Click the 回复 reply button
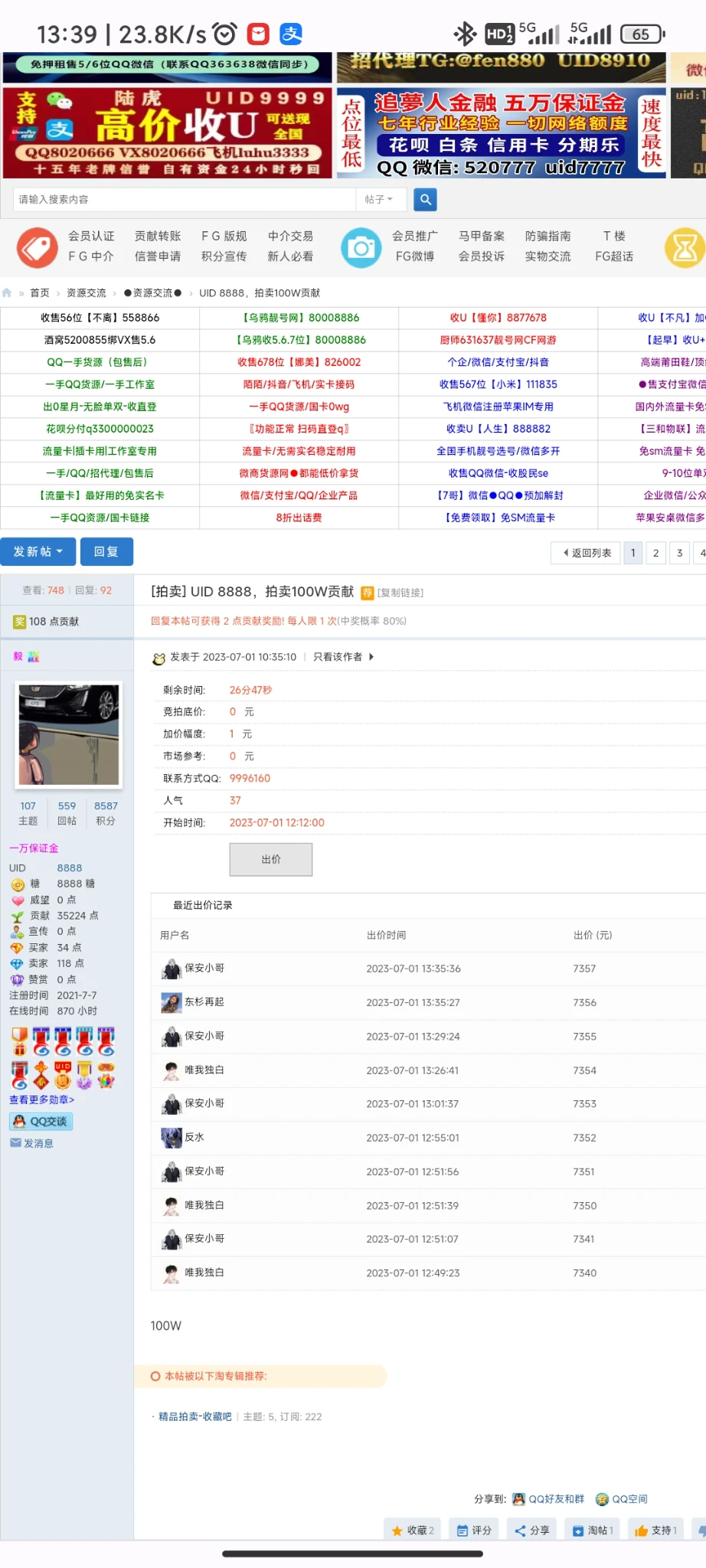Screen dimensions: 706x1568 pyautogui.click(x=106, y=552)
